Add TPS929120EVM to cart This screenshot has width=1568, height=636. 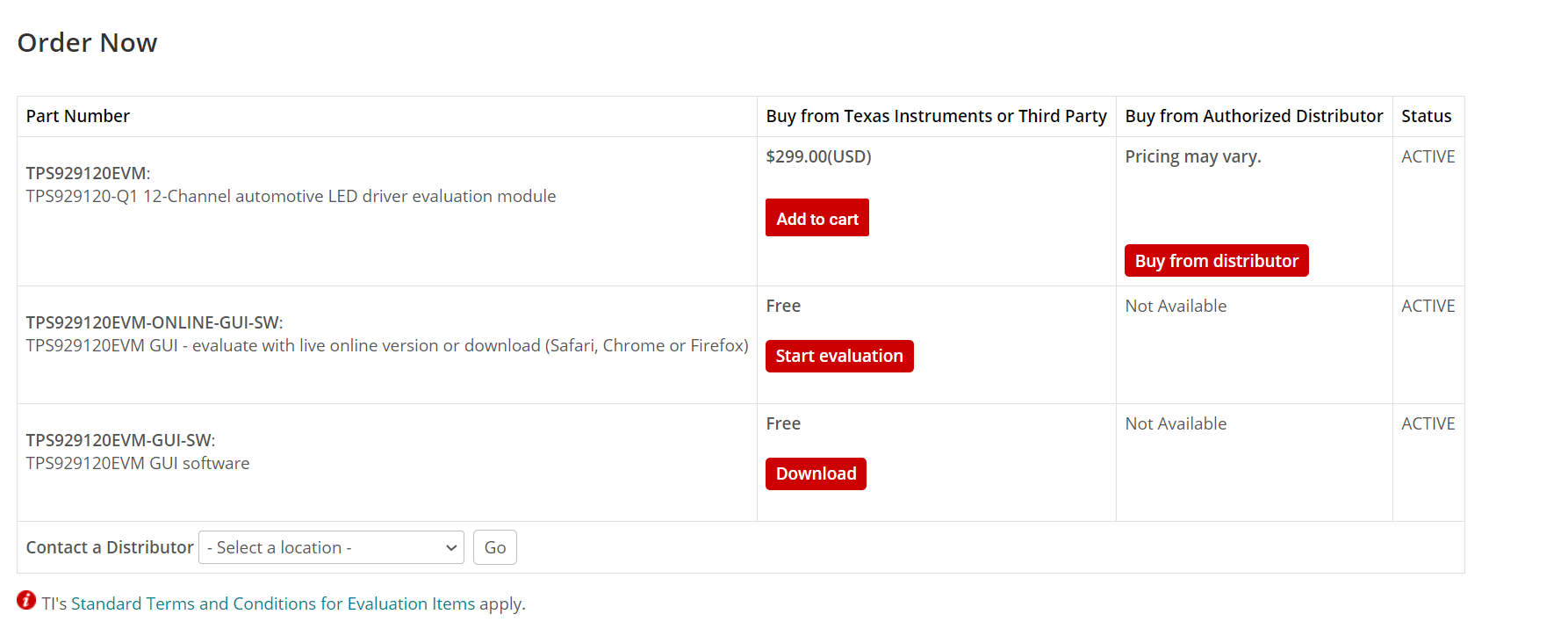(817, 218)
